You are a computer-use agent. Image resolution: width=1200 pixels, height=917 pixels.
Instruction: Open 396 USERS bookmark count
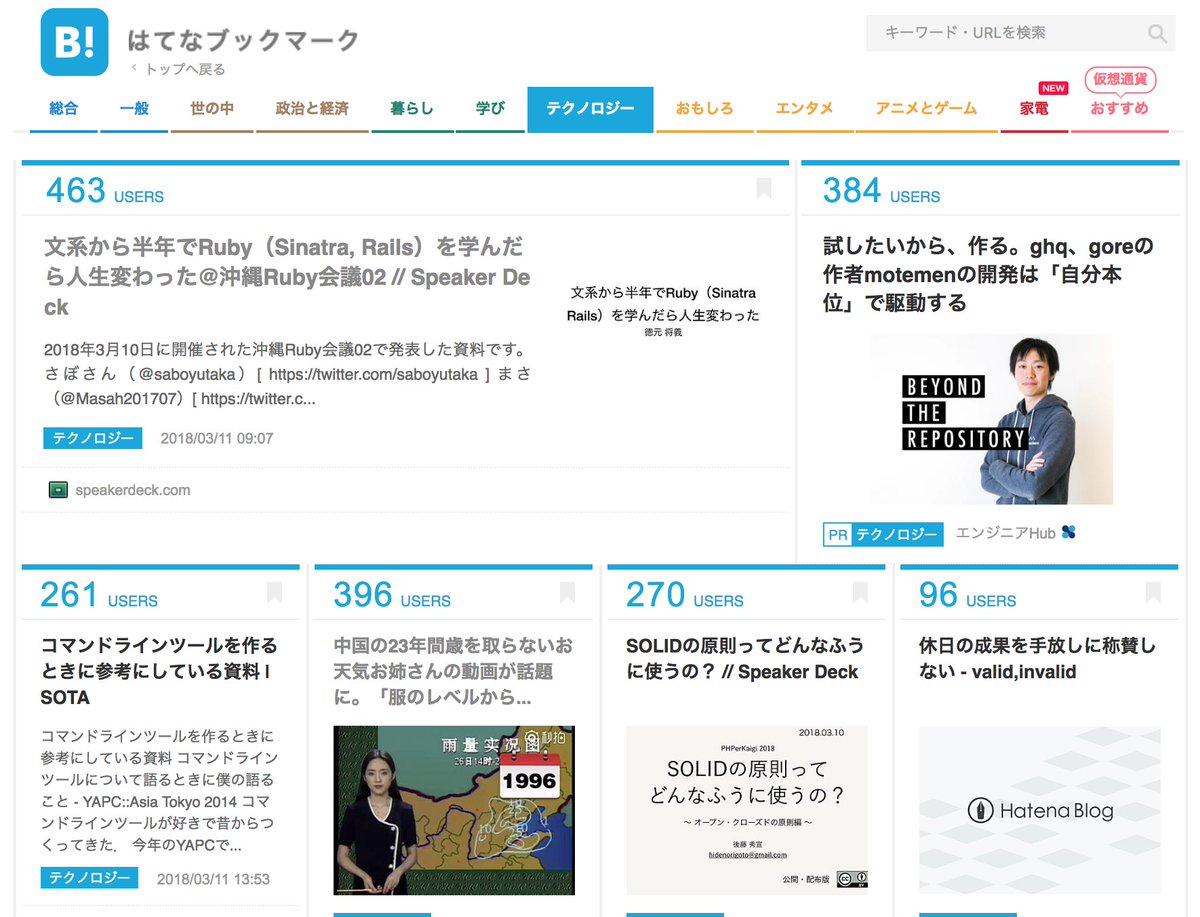[x=392, y=595]
